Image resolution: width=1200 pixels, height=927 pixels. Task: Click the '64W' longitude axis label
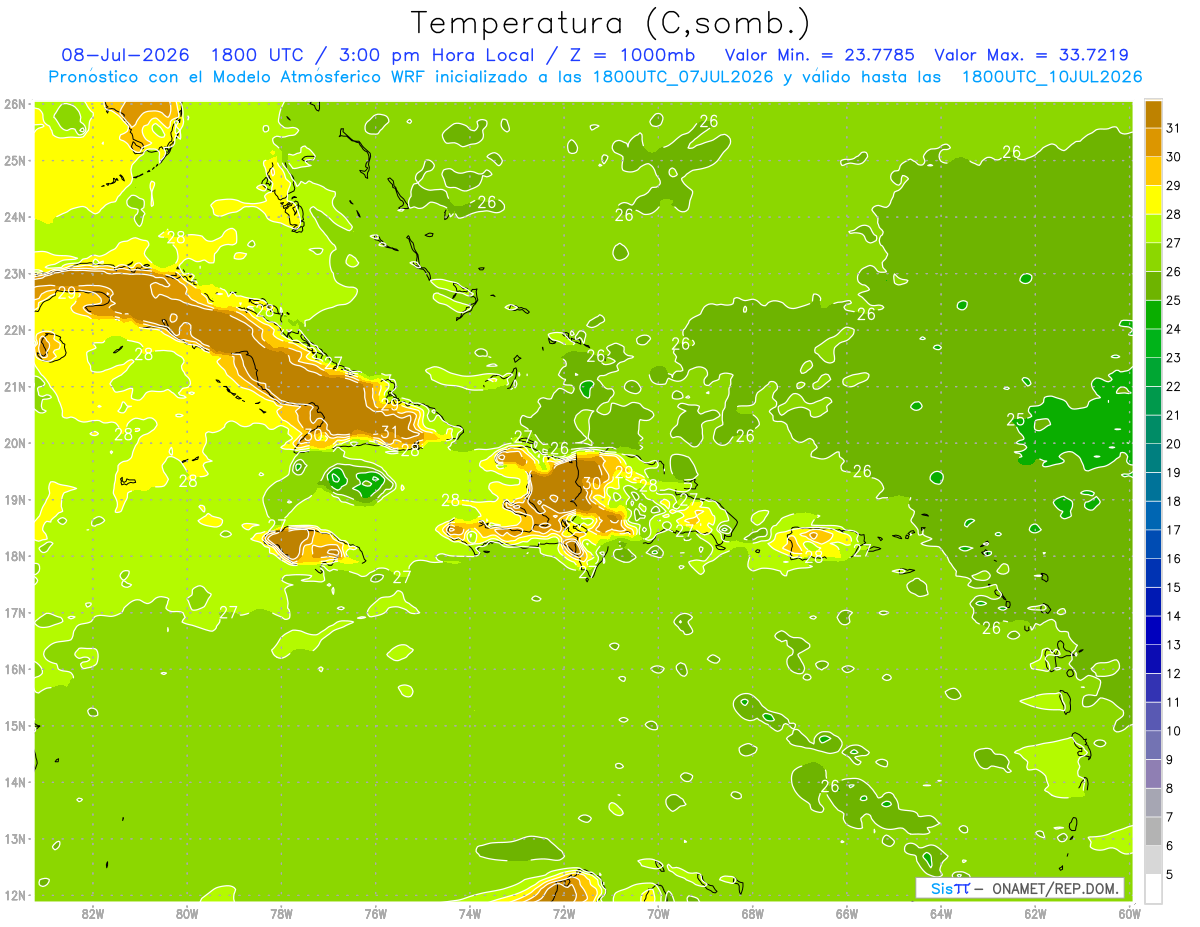point(940,913)
